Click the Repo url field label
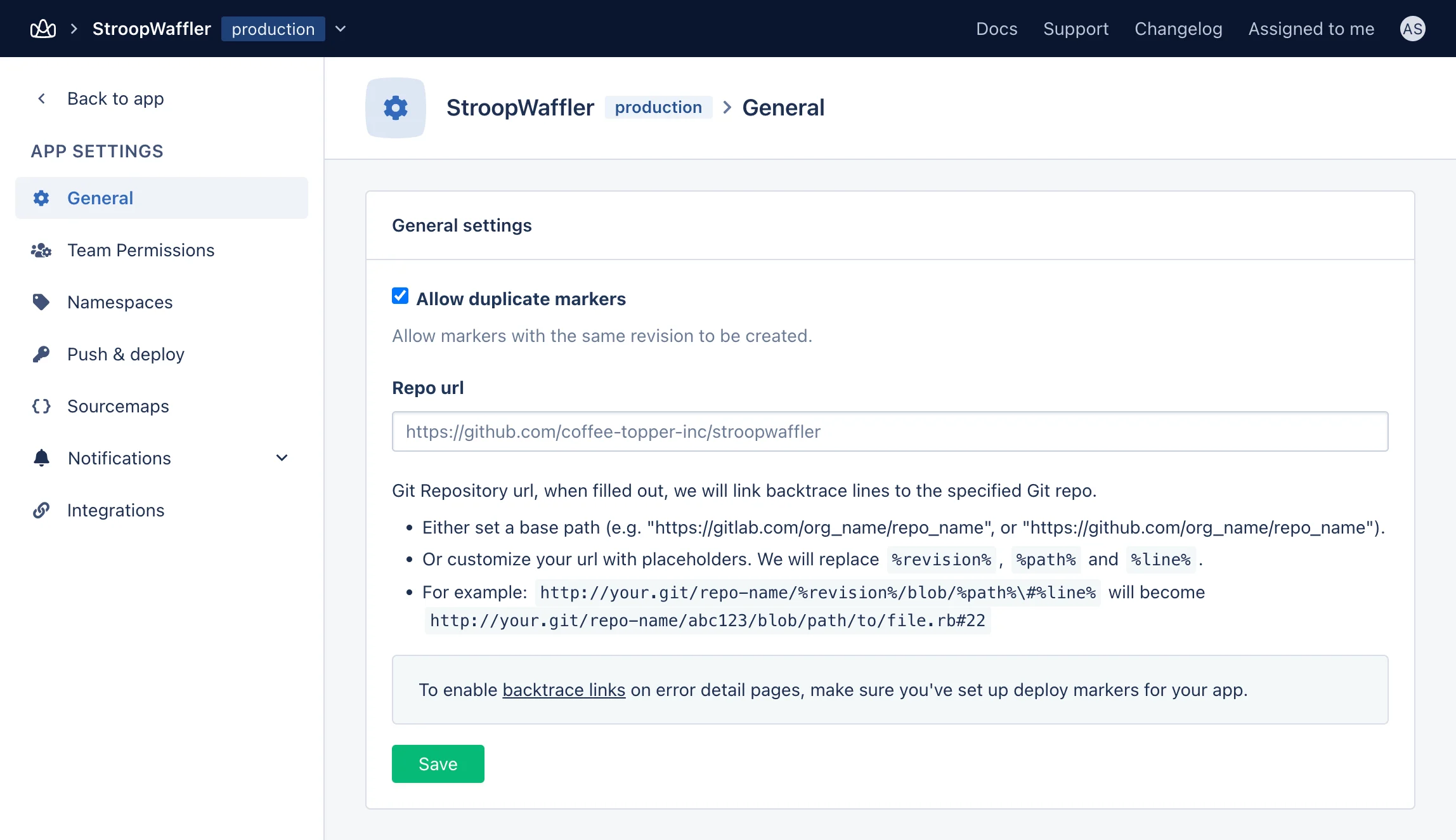This screenshot has height=840, width=1456. click(x=428, y=388)
